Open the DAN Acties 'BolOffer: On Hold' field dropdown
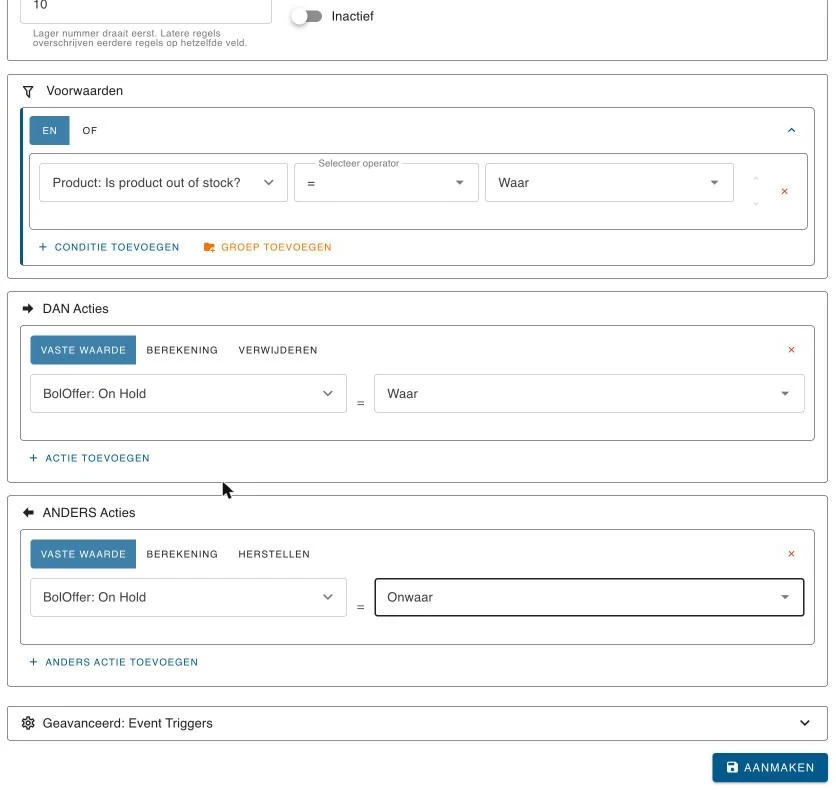 [188, 394]
